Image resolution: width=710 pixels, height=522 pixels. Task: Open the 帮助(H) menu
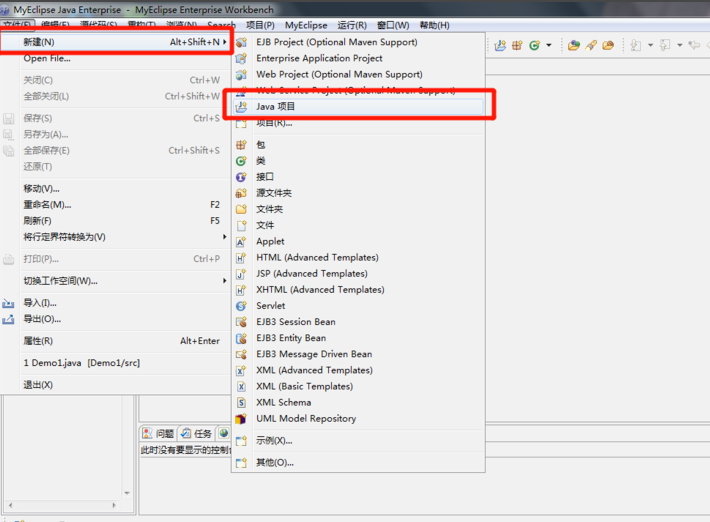[435, 25]
